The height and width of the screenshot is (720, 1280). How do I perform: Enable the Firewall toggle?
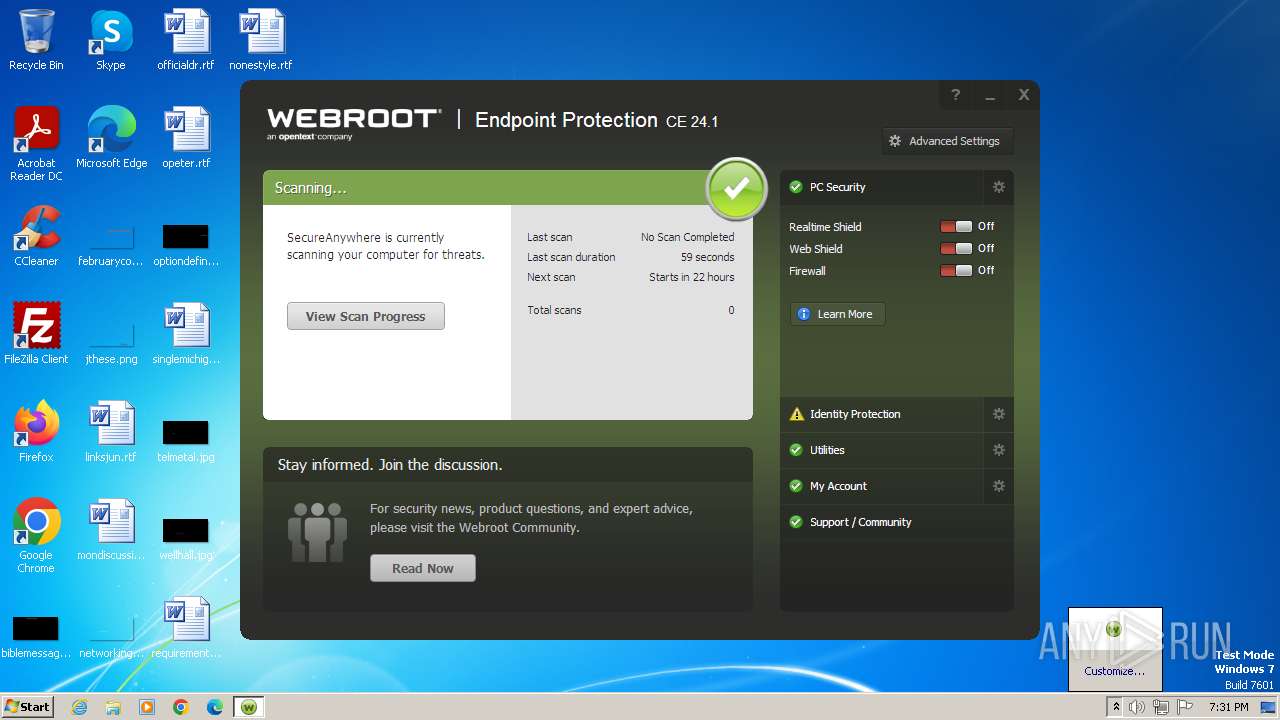coord(956,271)
